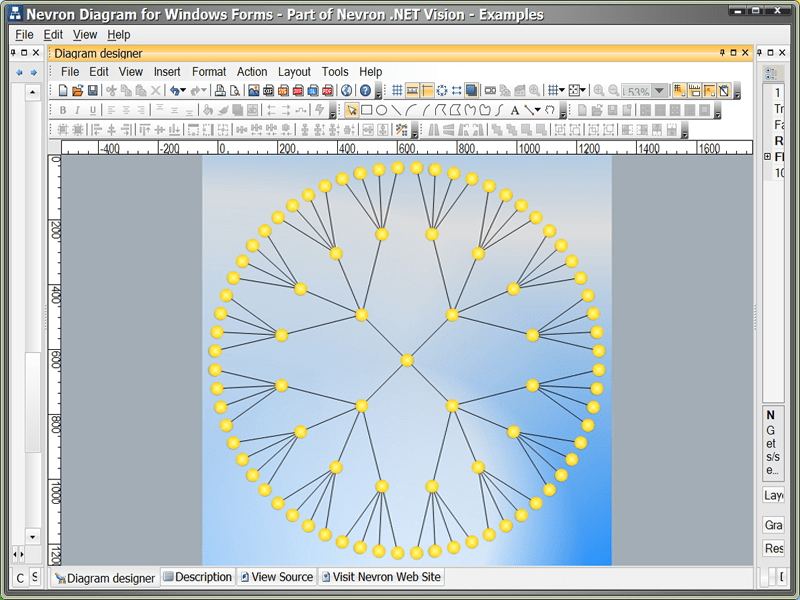Image resolution: width=800 pixels, height=600 pixels.
Task: Select the Text tool
Action: tap(513, 109)
